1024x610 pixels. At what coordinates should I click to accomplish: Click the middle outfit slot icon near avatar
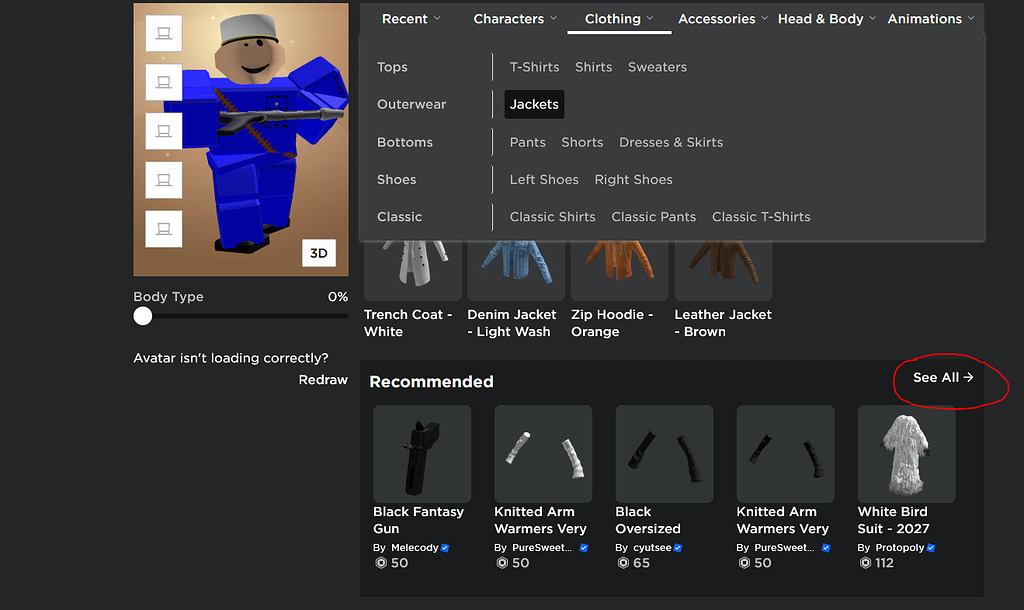pyautogui.click(x=163, y=131)
